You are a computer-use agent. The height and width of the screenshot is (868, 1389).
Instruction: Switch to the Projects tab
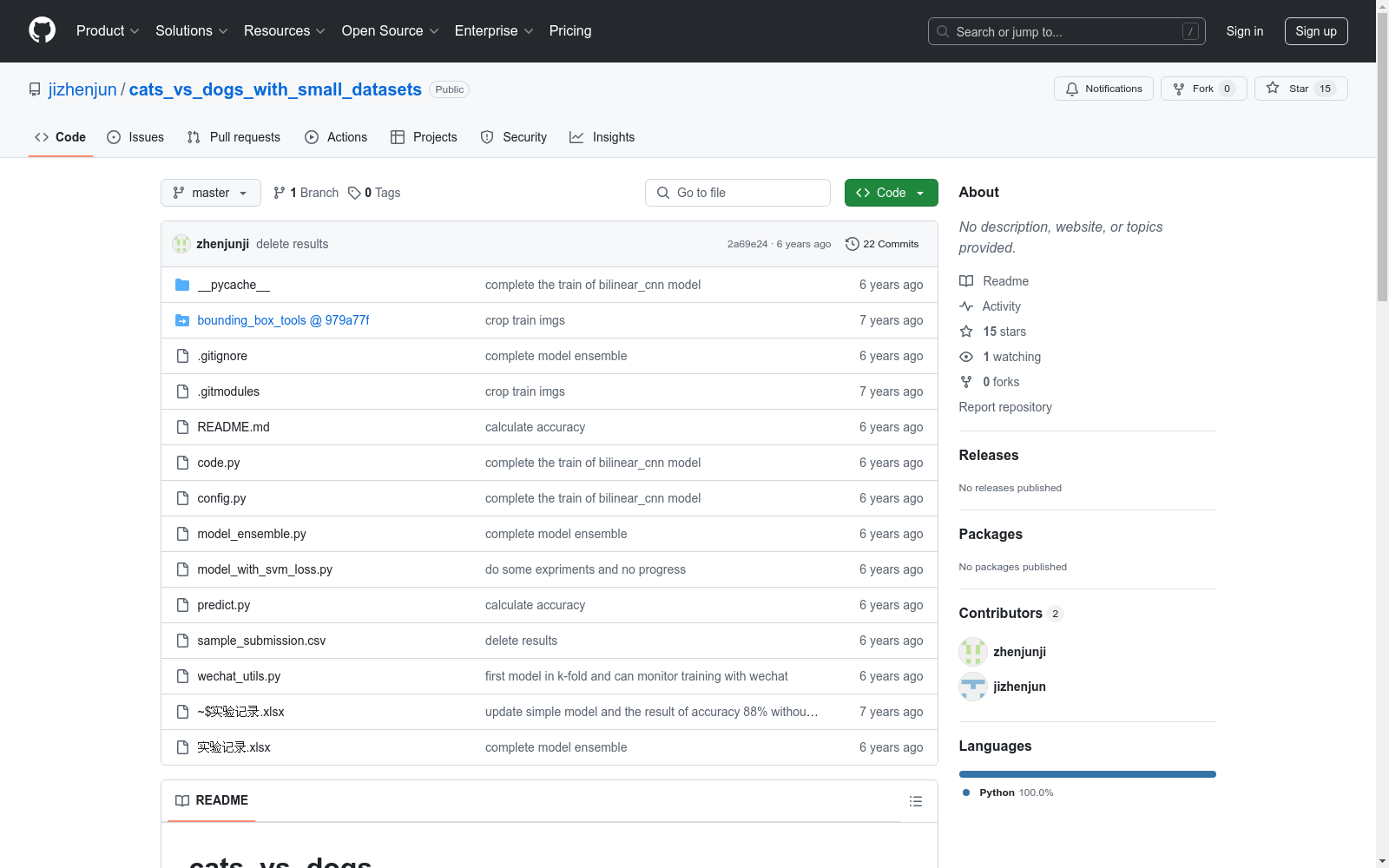(424, 137)
